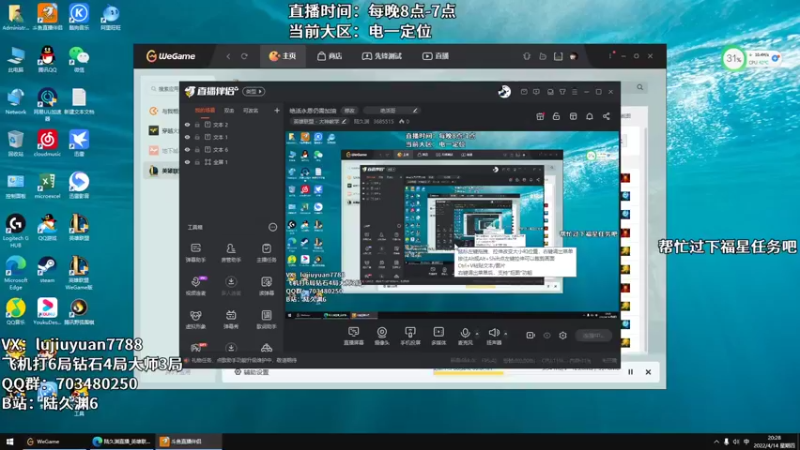Open 辅助设置 in WeGame window
The image size is (800, 450).
pos(252,372)
